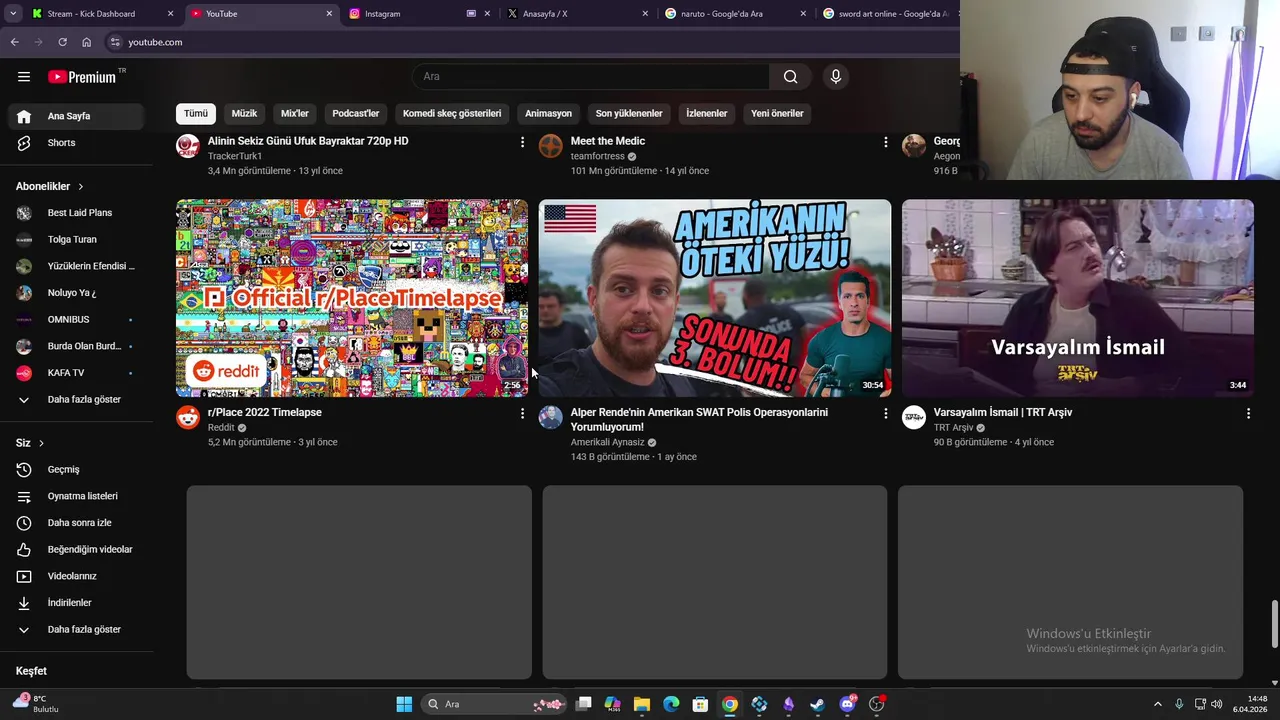
Task: View site information icon in address bar
Action: click(115, 42)
